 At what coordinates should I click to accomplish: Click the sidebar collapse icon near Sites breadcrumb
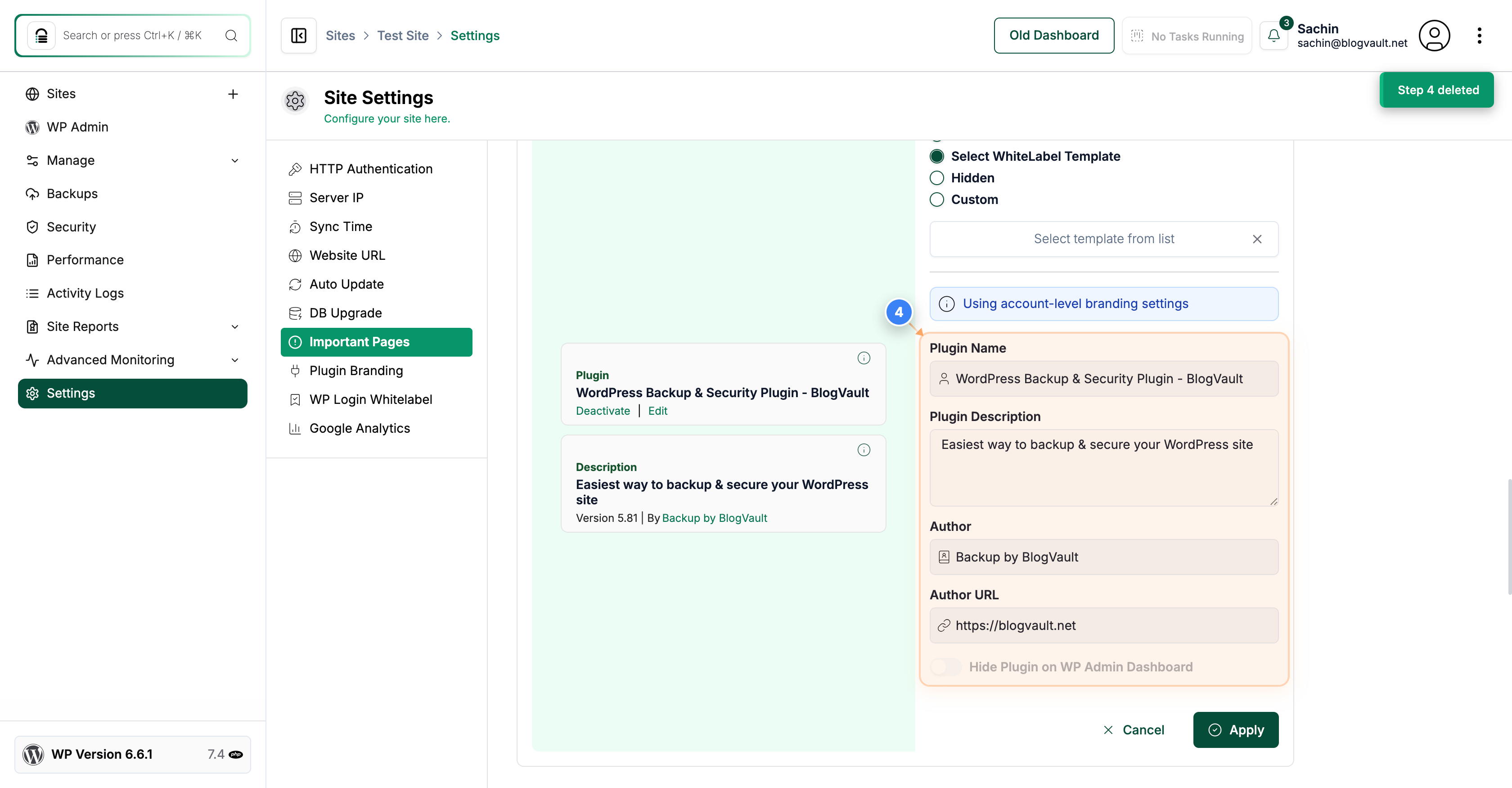click(298, 35)
